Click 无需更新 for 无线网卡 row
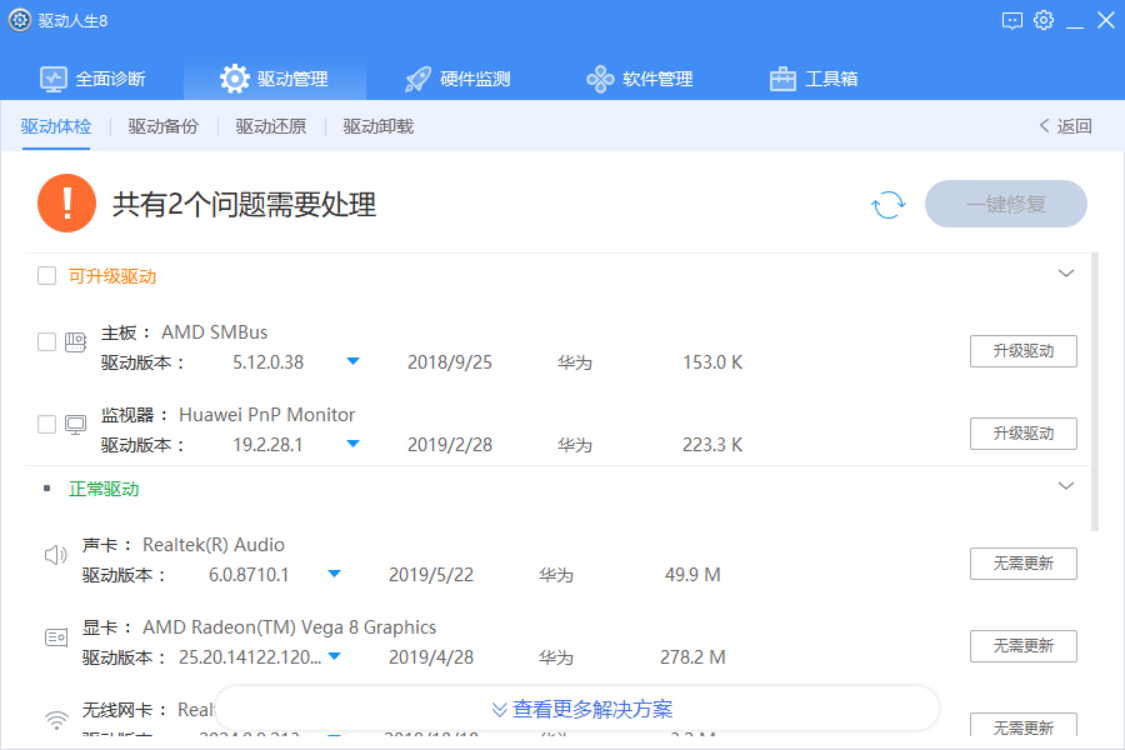 (1023, 725)
